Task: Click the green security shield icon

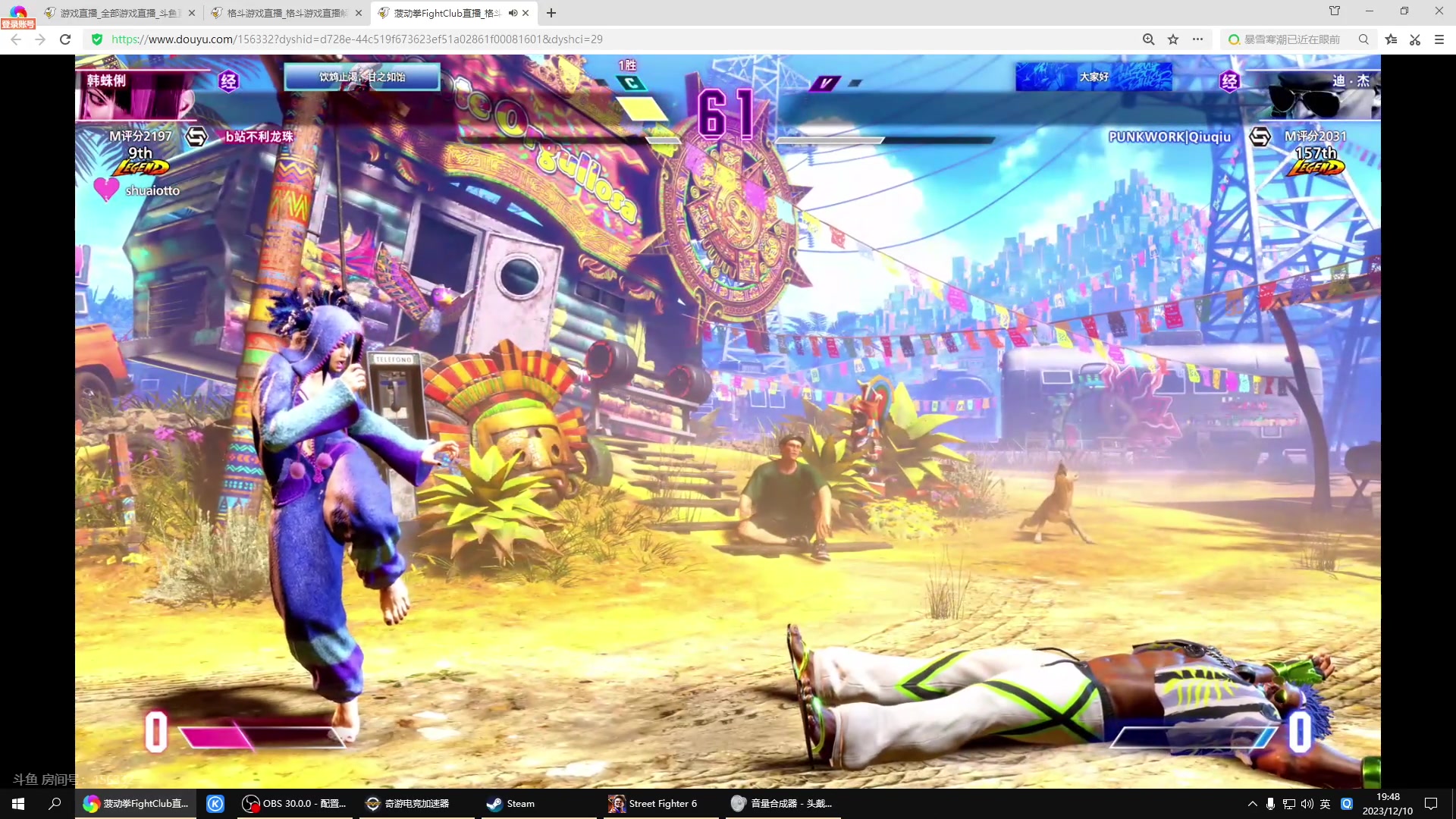Action: pyautogui.click(x=97, y=39)
